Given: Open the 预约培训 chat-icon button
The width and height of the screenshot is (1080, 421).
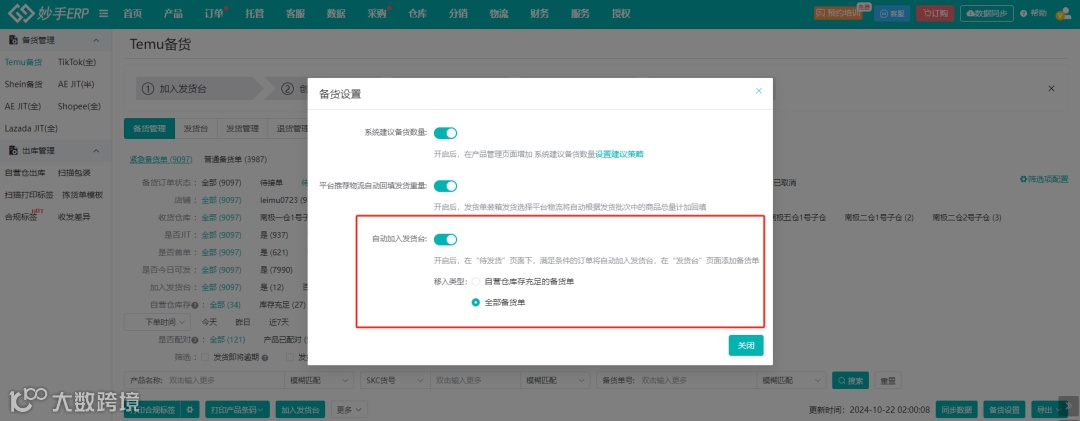Looking at the screenshot, I should 838,13.
